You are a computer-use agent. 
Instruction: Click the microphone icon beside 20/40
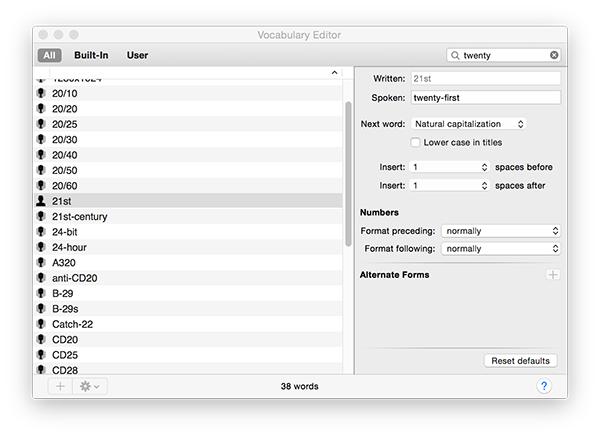click(41, 155)
